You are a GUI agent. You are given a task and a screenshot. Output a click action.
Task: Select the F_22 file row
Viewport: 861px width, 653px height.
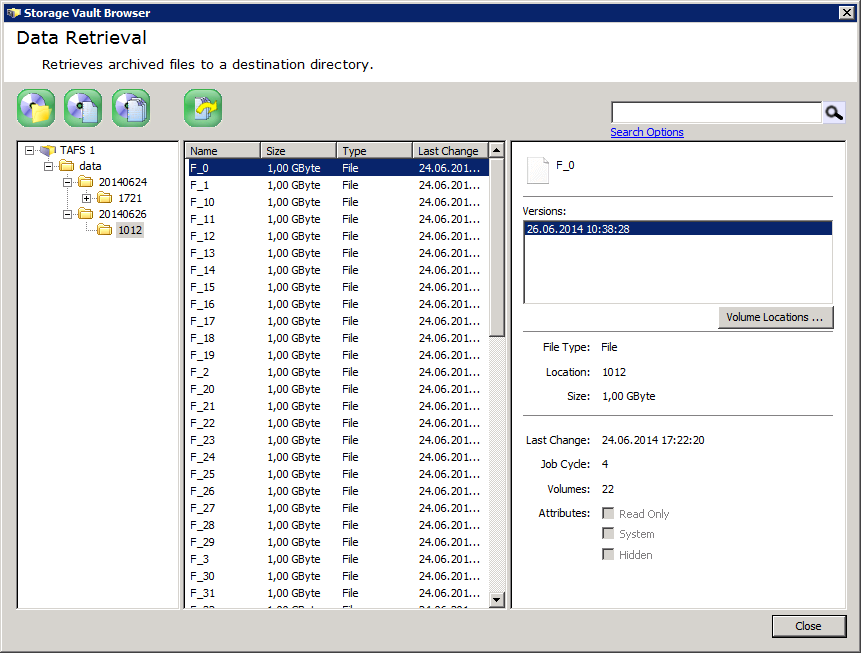point(337,423)
